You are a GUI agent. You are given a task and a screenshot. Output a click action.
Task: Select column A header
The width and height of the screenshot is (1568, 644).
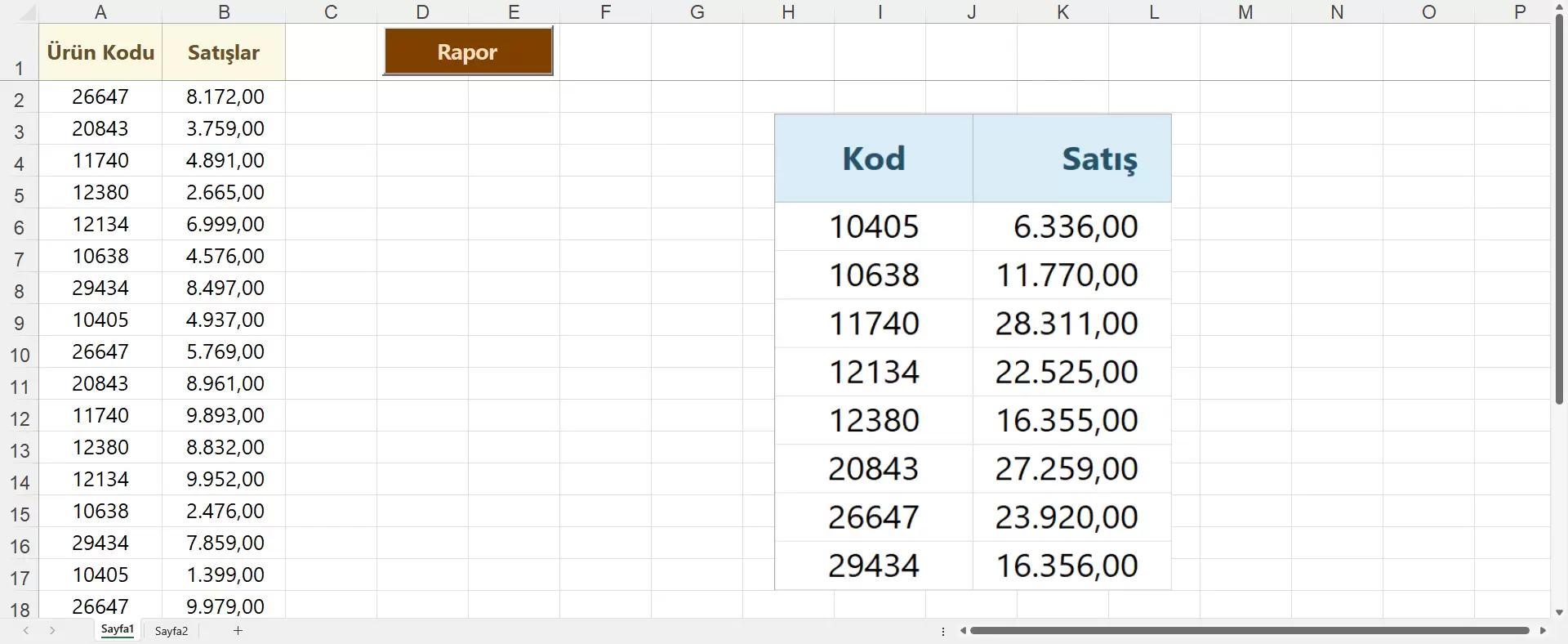tap(100, 11)
